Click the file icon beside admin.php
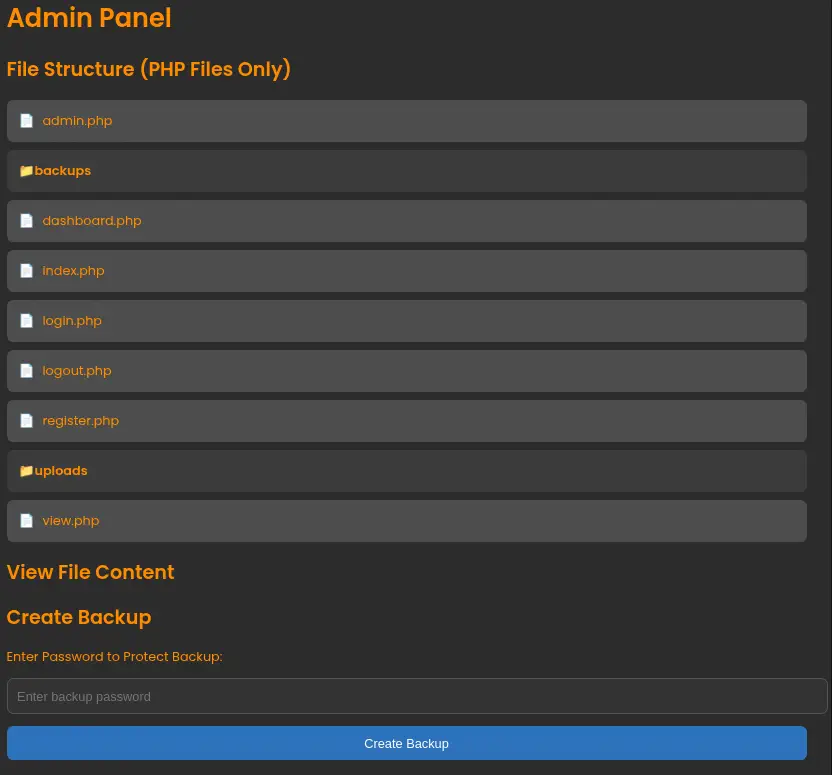 click(x=27, y=121)
